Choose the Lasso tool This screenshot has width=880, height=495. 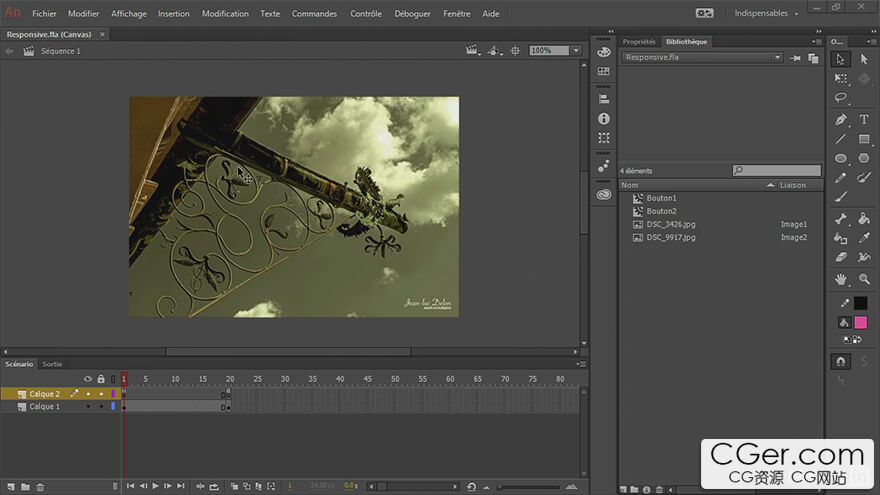tap(841, 98)
